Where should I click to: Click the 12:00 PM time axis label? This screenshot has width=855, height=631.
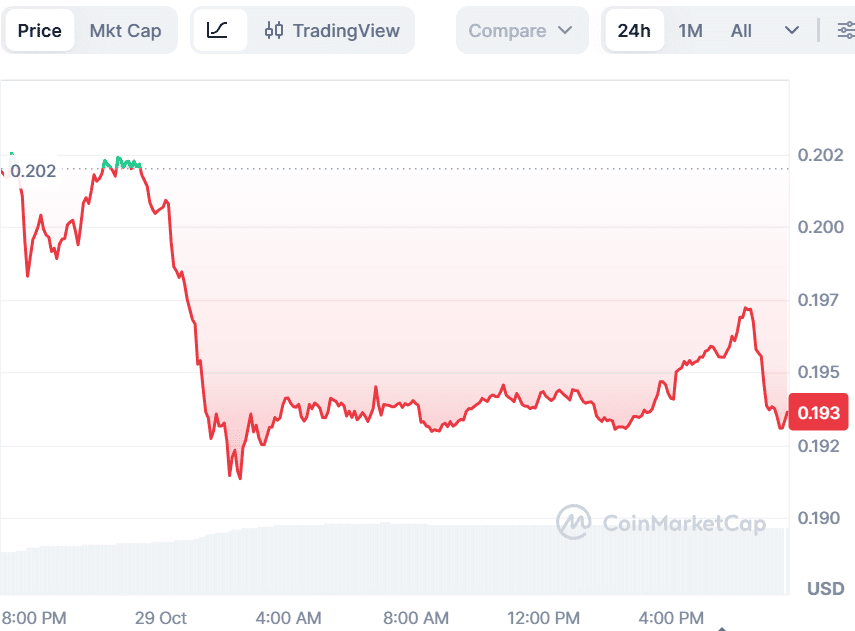[544, 618]
